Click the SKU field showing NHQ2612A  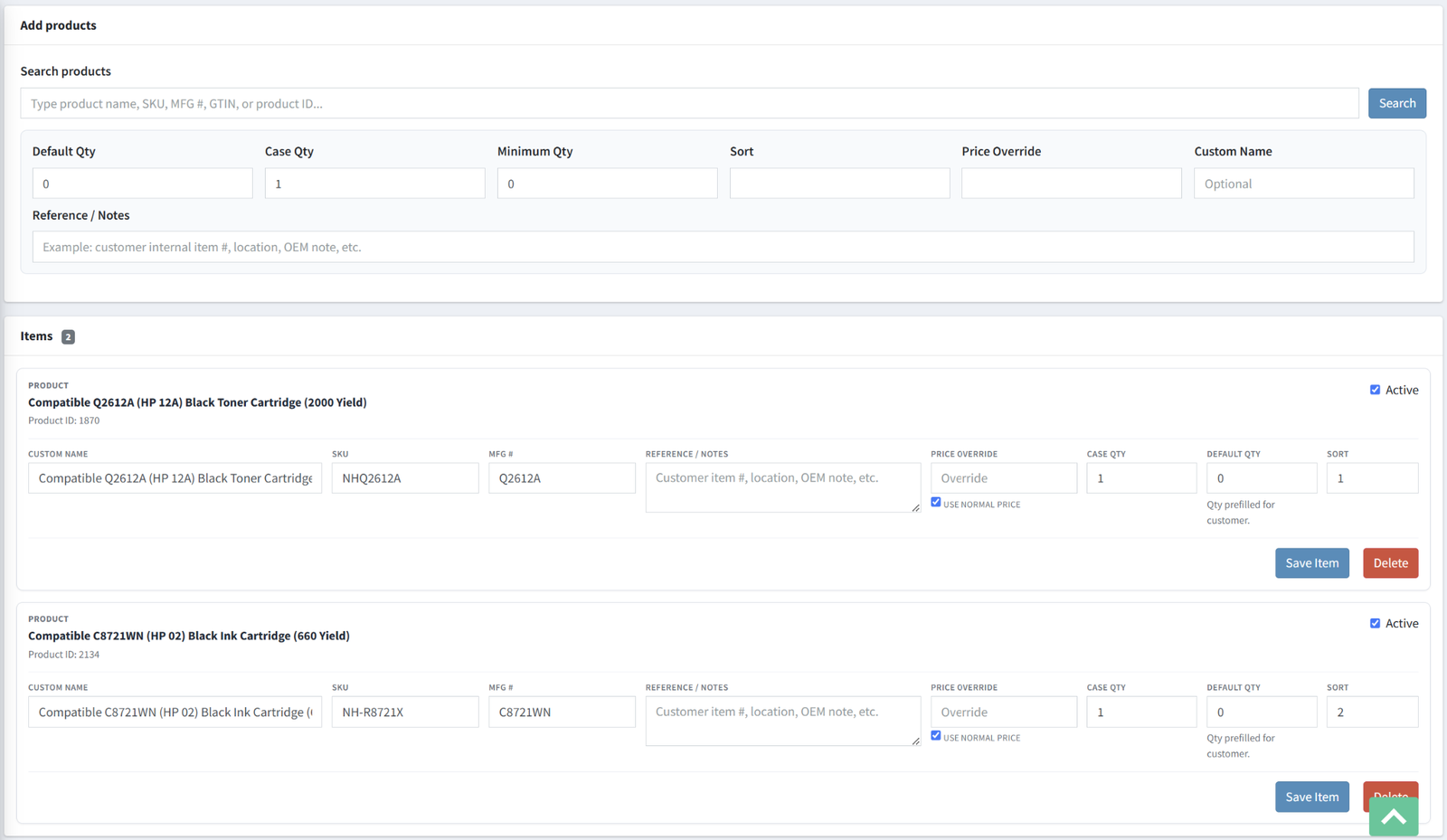pos(405,478)
